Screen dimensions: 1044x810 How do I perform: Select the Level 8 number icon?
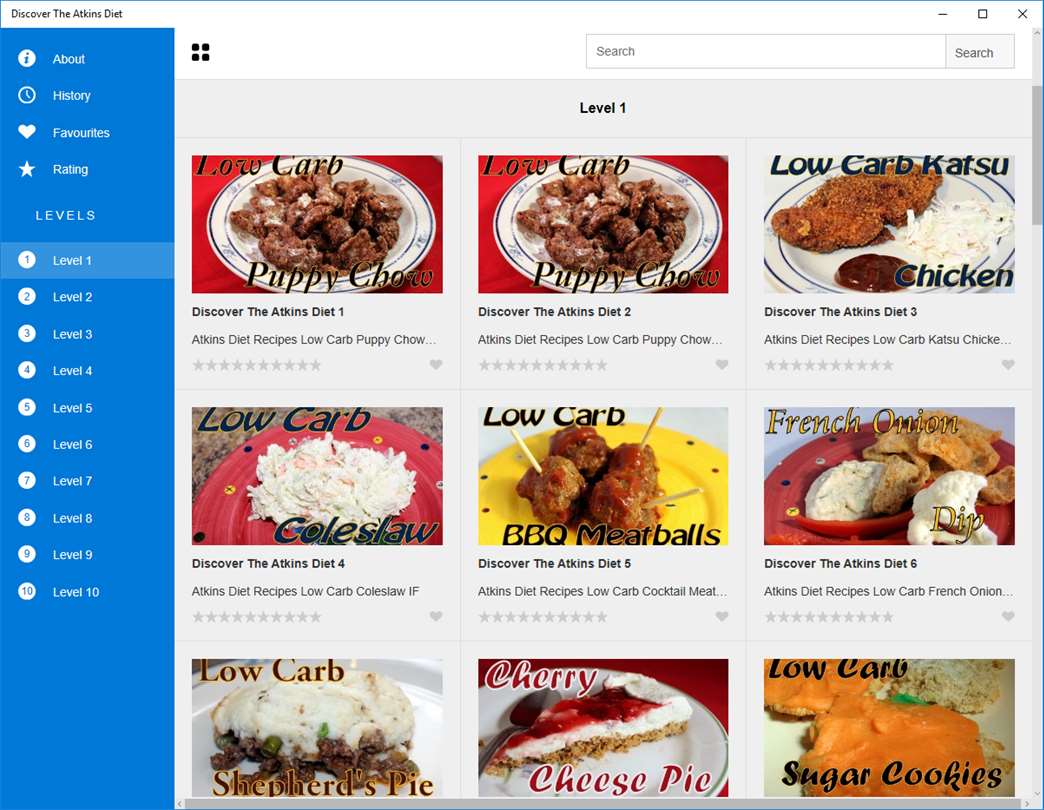click(x=27, y=518)
